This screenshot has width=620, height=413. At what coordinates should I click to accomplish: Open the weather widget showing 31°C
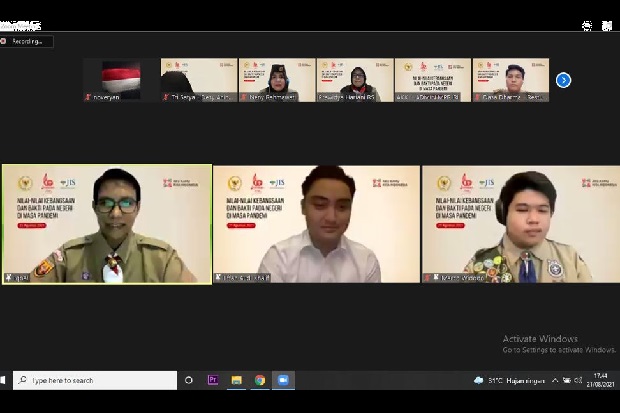tap(509, 381)
